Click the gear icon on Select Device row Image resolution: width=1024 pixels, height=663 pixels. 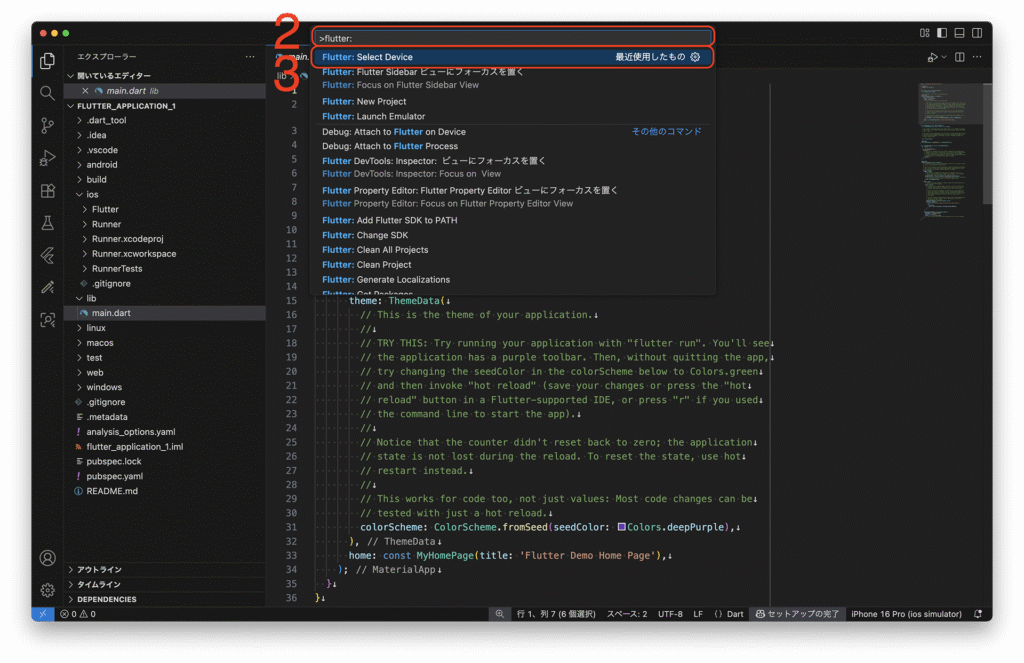click(695, 57)
